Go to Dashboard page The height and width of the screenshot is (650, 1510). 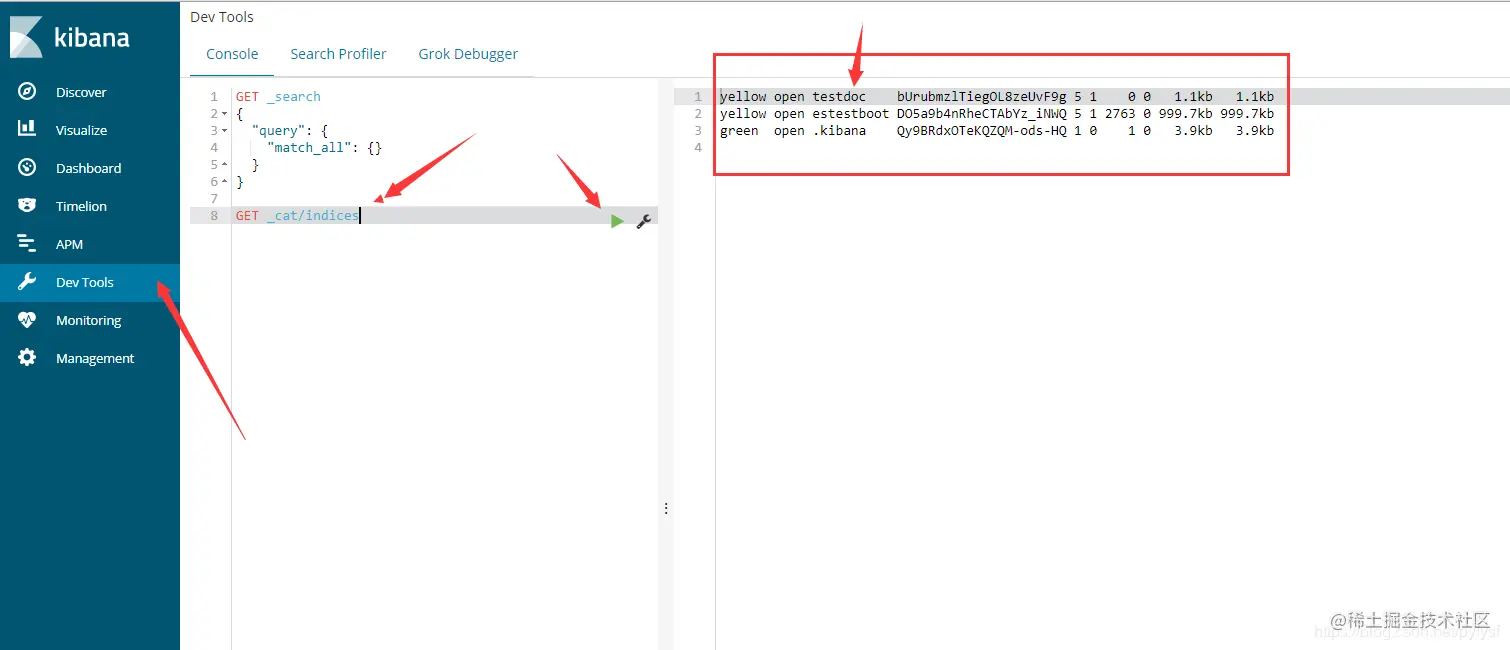point(88,168)
